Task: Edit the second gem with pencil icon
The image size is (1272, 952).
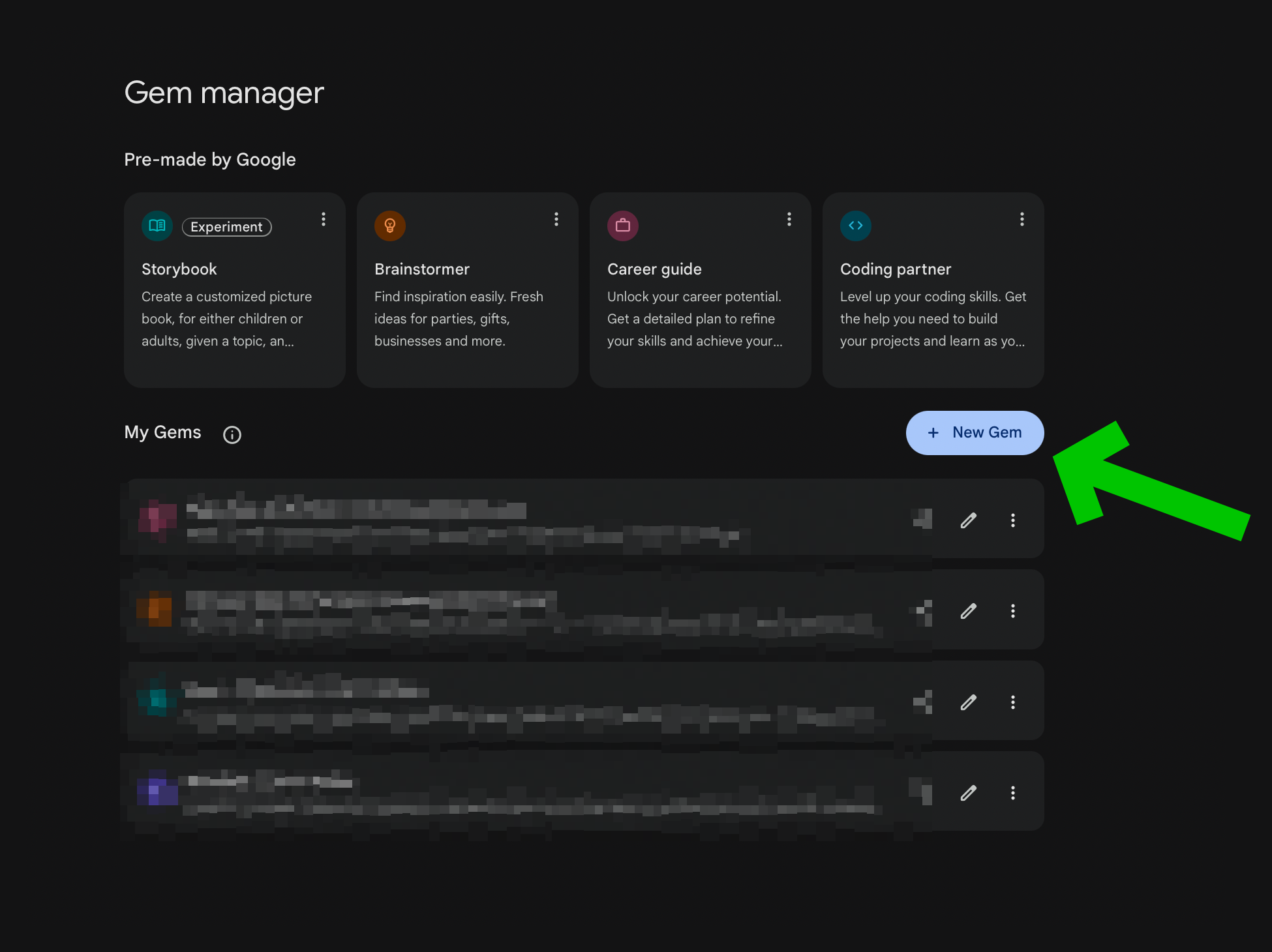Action: pyautogui.click(x=969, y=611)
